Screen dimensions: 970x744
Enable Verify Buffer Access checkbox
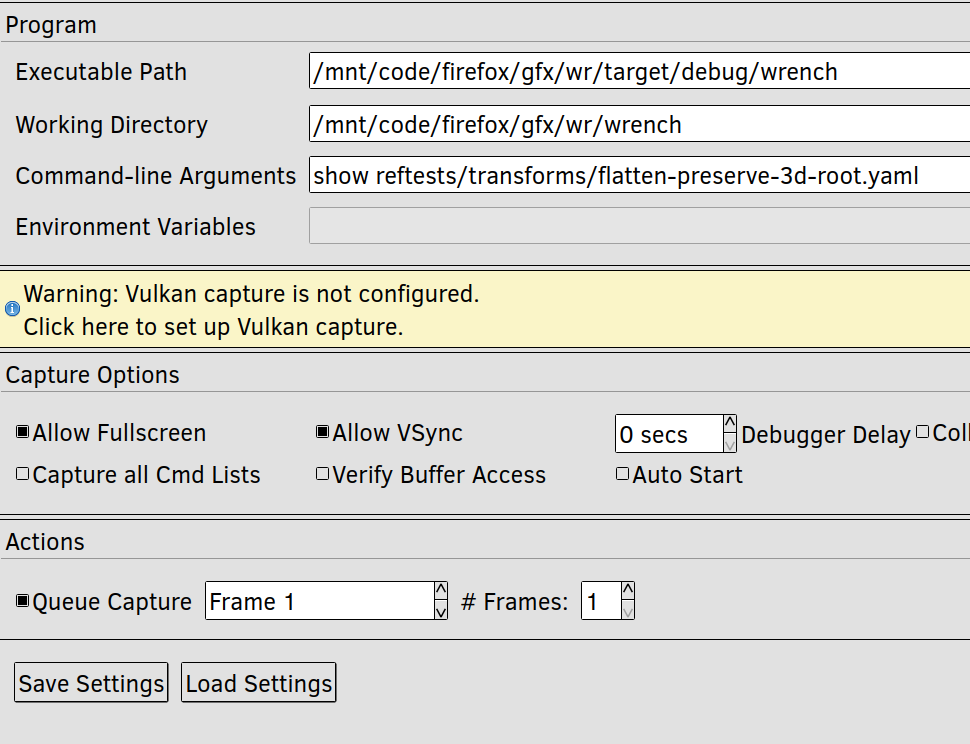[322, 474]
